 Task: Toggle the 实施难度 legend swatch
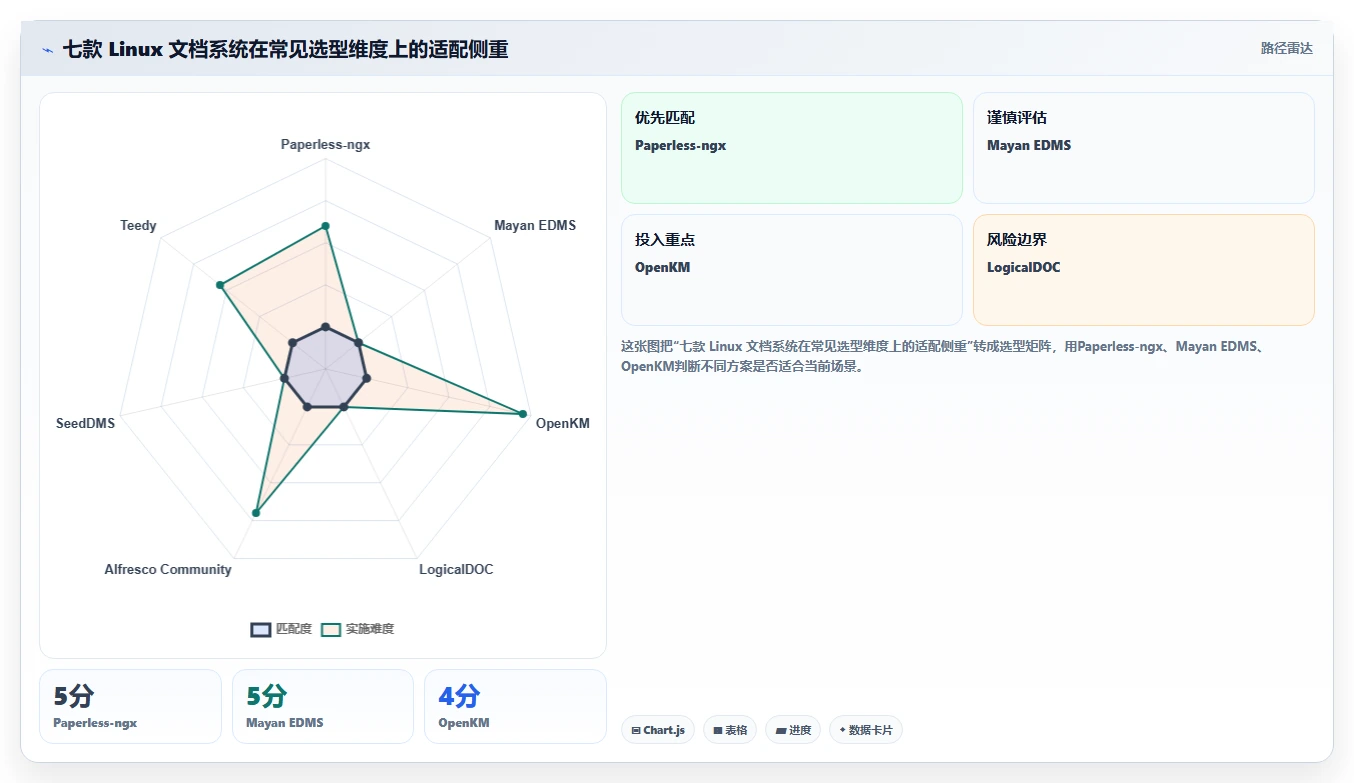point(331,629)
